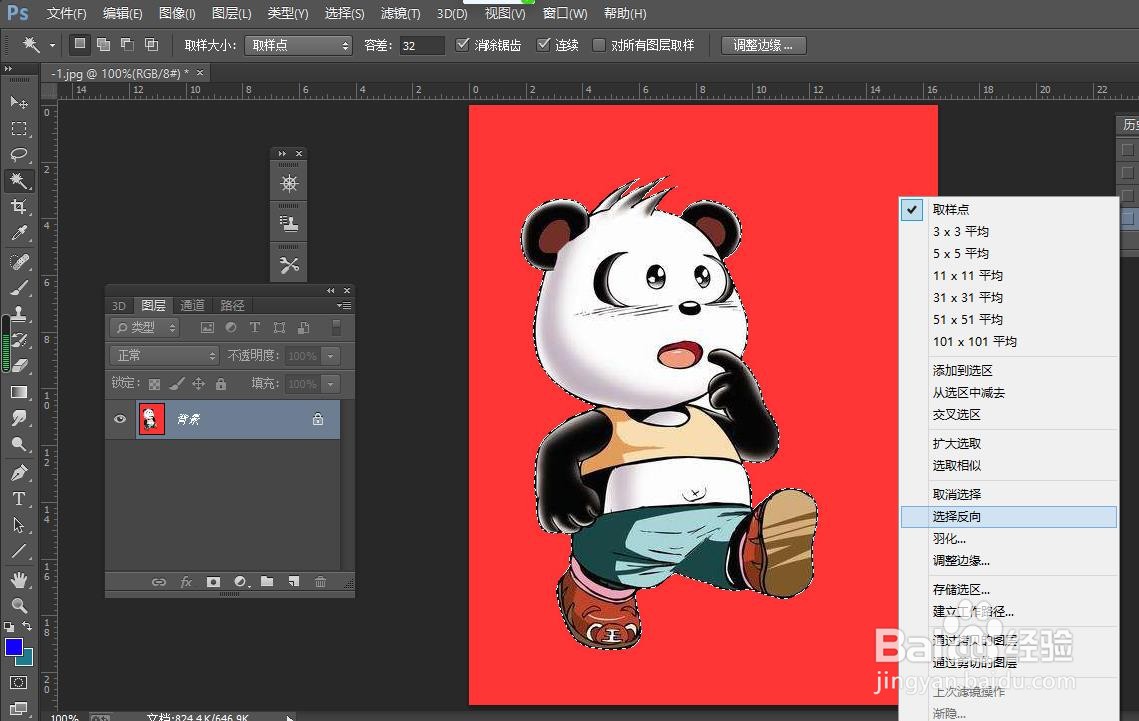Open the 取样大小 dropdown
The width and height of the screenshot is (1139, 721).
click(x=299, y=46)
